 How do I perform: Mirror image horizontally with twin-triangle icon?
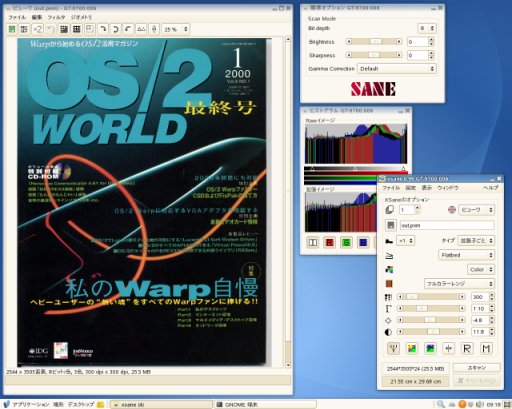tap(141, 29)
